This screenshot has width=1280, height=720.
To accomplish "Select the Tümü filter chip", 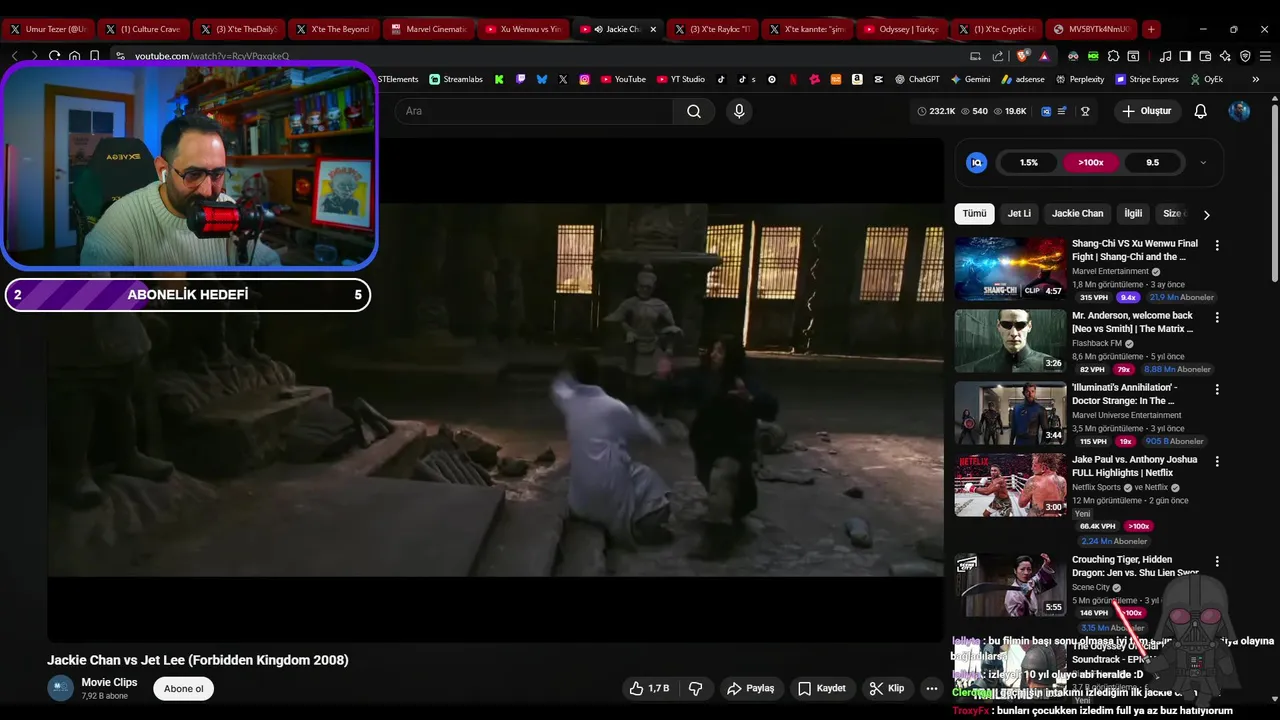I will pos(974,213).
